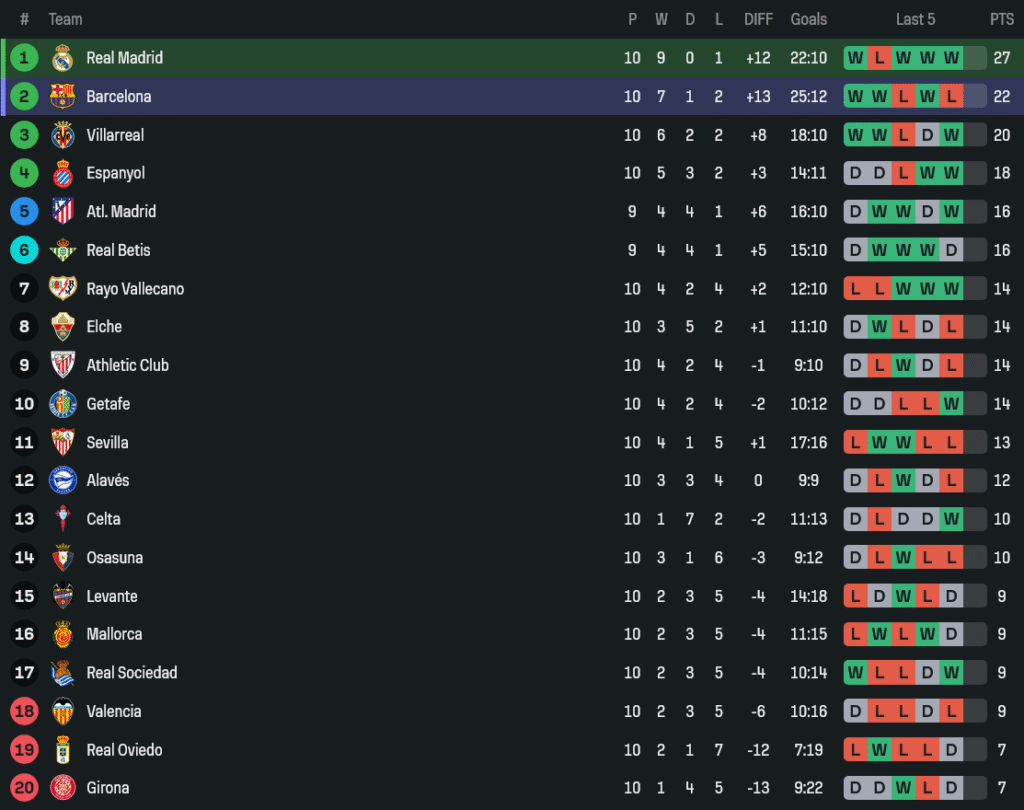Click the Villarreal club crest
Viewport: 1024px width, 810px height.
(x=63, y=135)
